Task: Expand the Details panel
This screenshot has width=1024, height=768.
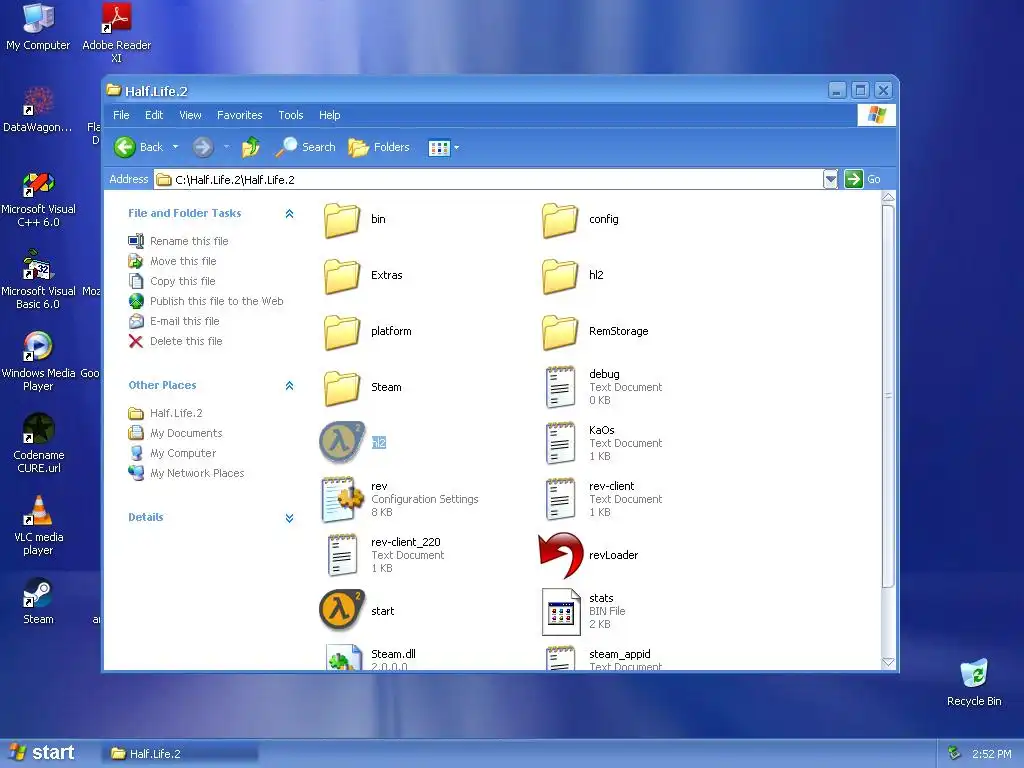Action: [289, 518]
